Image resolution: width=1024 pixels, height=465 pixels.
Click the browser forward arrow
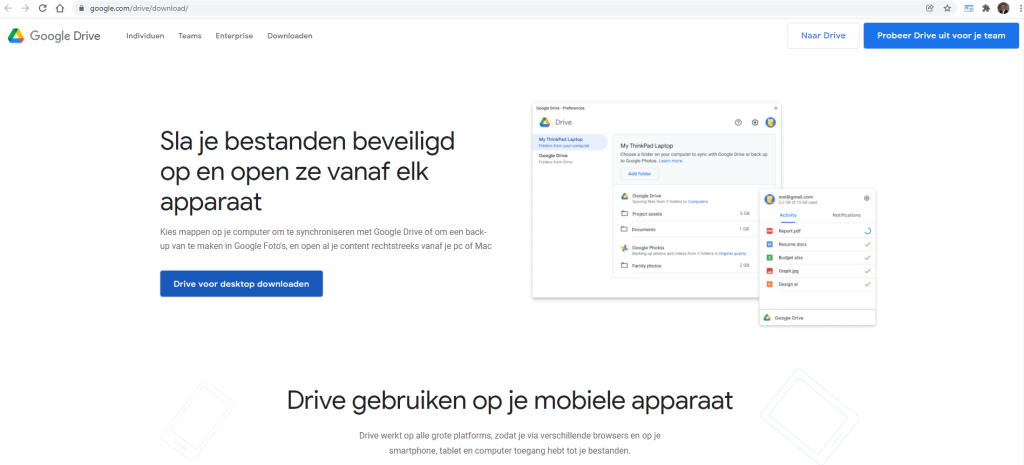coord(25,8)
